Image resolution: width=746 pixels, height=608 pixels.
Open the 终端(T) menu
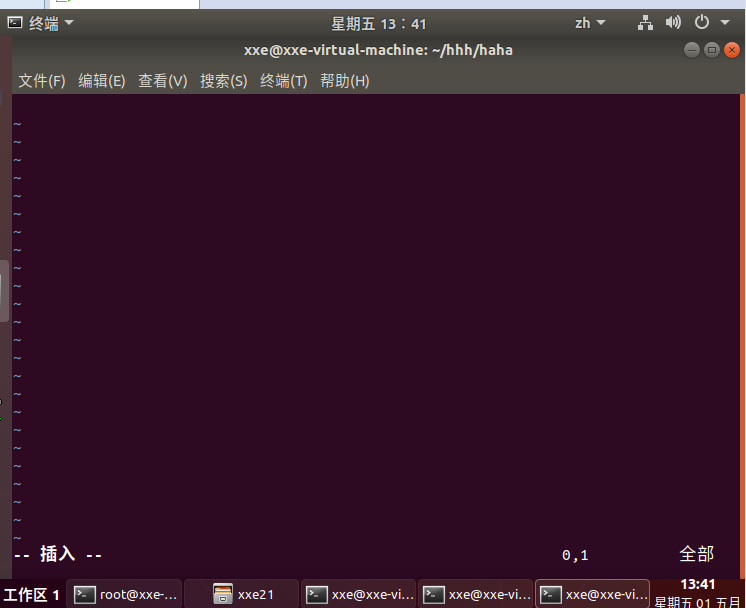point(284,81)
